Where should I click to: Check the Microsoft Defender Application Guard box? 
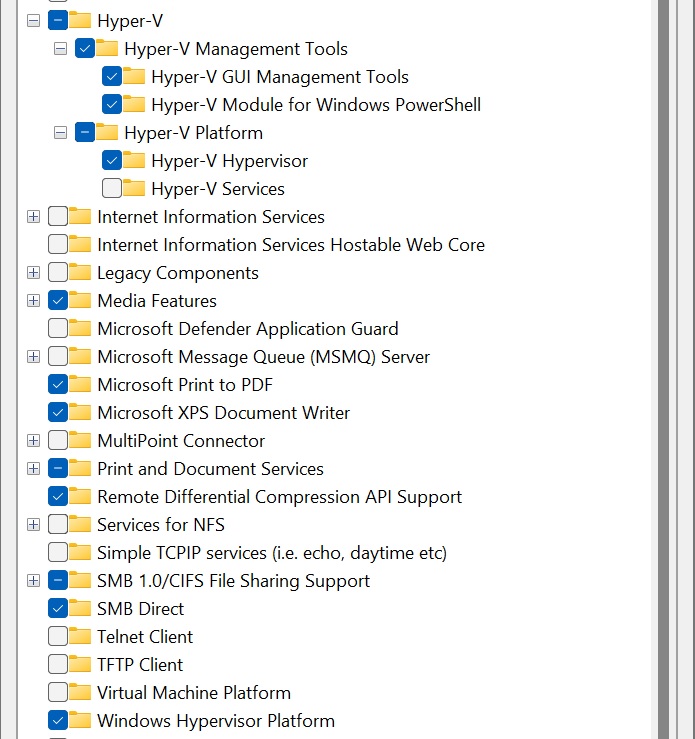click(x=57, y=328)
